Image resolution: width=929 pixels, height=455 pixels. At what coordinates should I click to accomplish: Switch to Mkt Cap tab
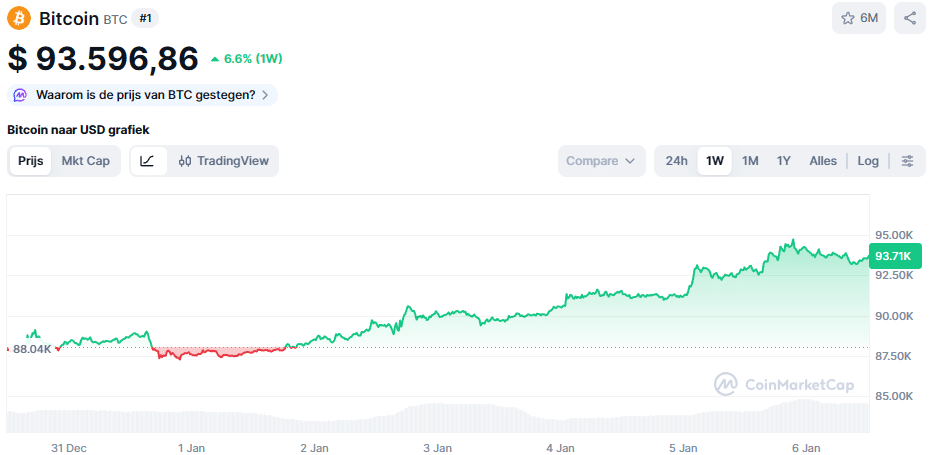coord(86,161)
